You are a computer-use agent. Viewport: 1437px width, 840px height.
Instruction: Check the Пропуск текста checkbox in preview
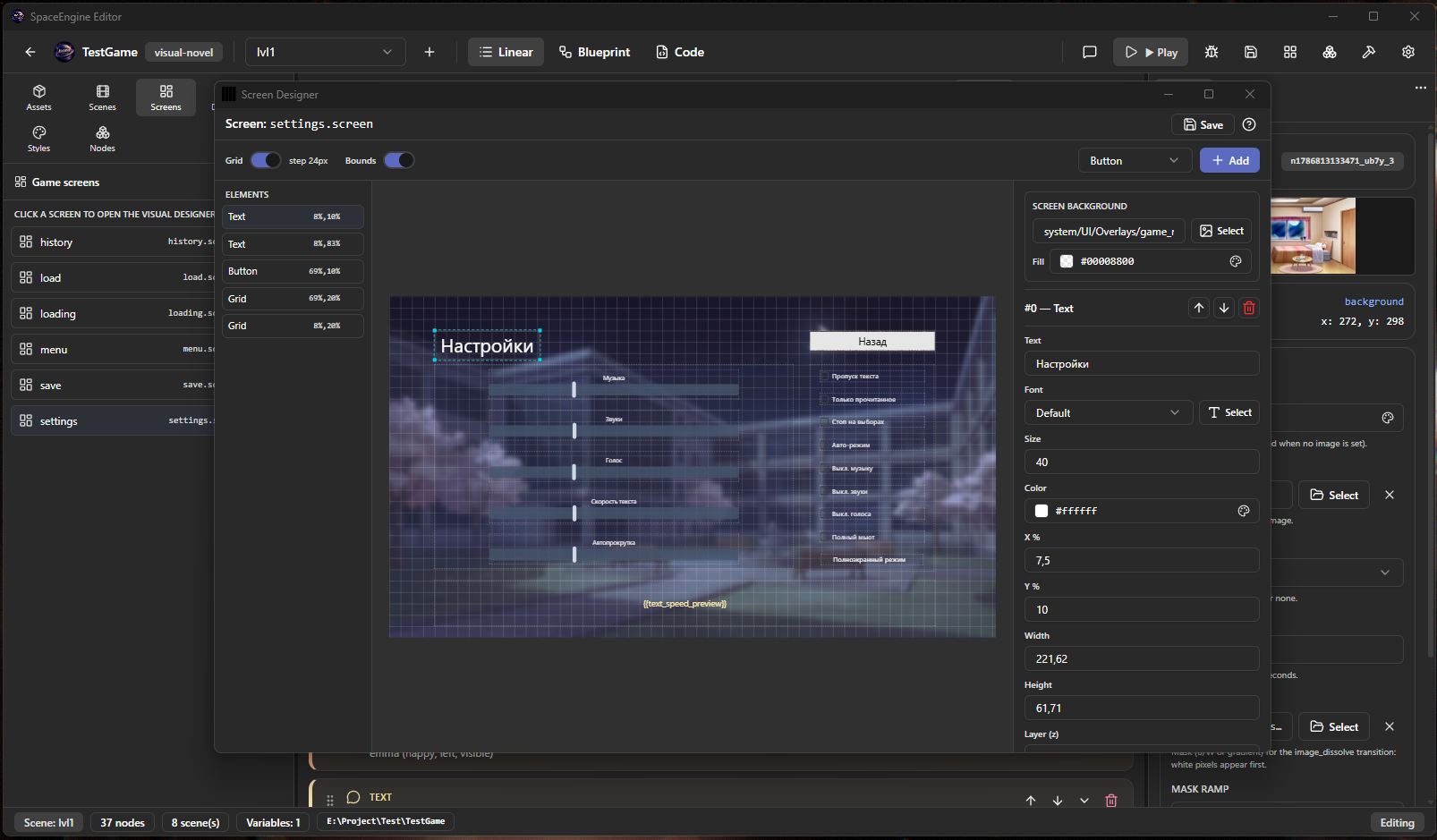click(824, 377)
